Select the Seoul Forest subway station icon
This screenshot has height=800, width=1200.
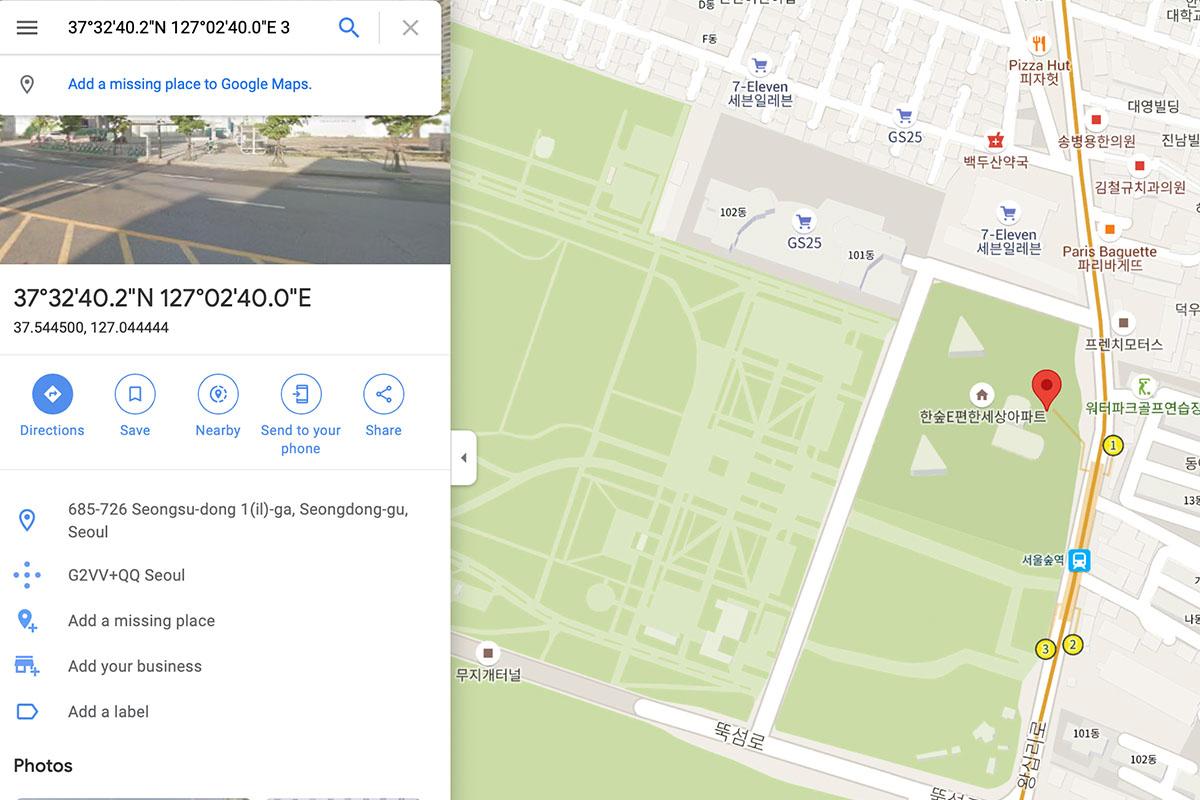click(x=1079, y=561)
